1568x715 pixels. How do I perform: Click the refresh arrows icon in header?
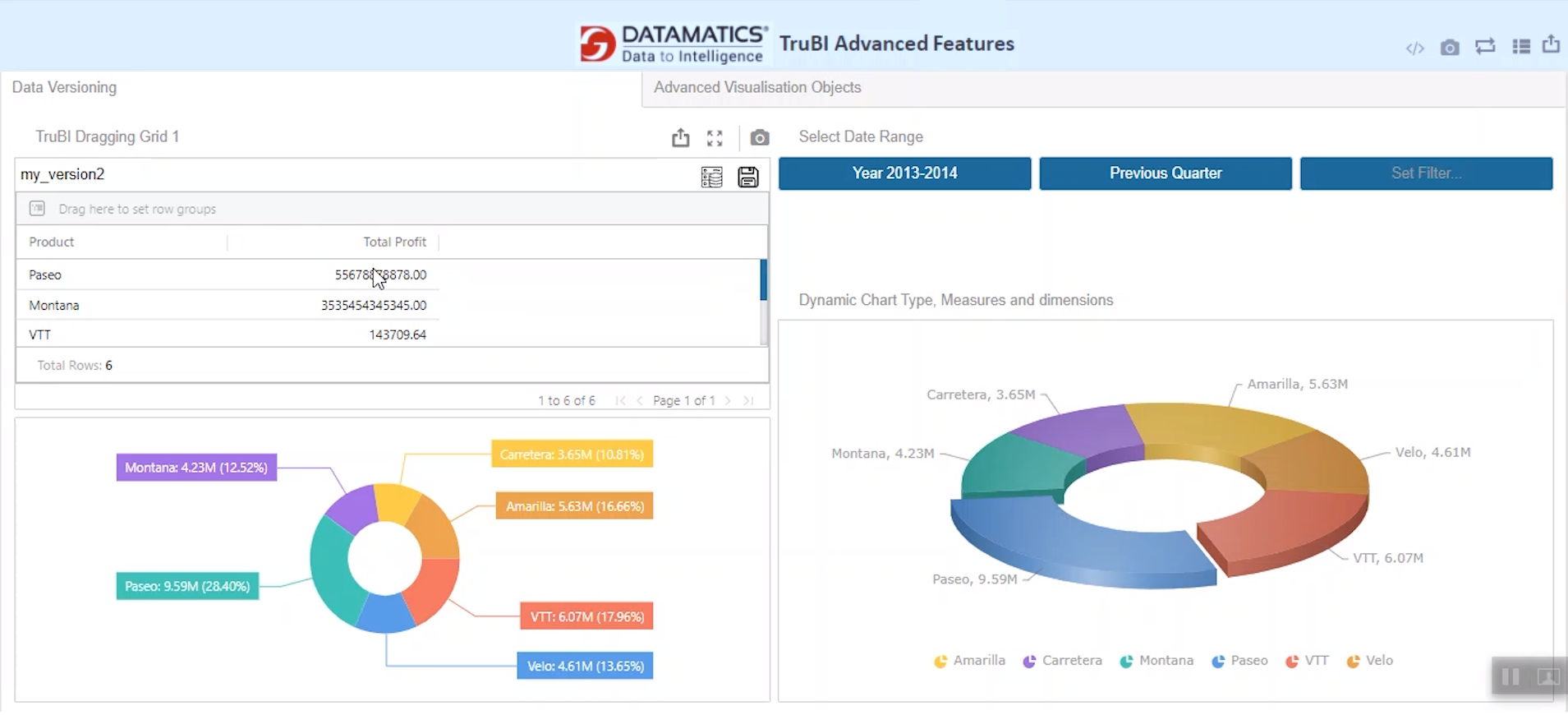(1485, 47)
